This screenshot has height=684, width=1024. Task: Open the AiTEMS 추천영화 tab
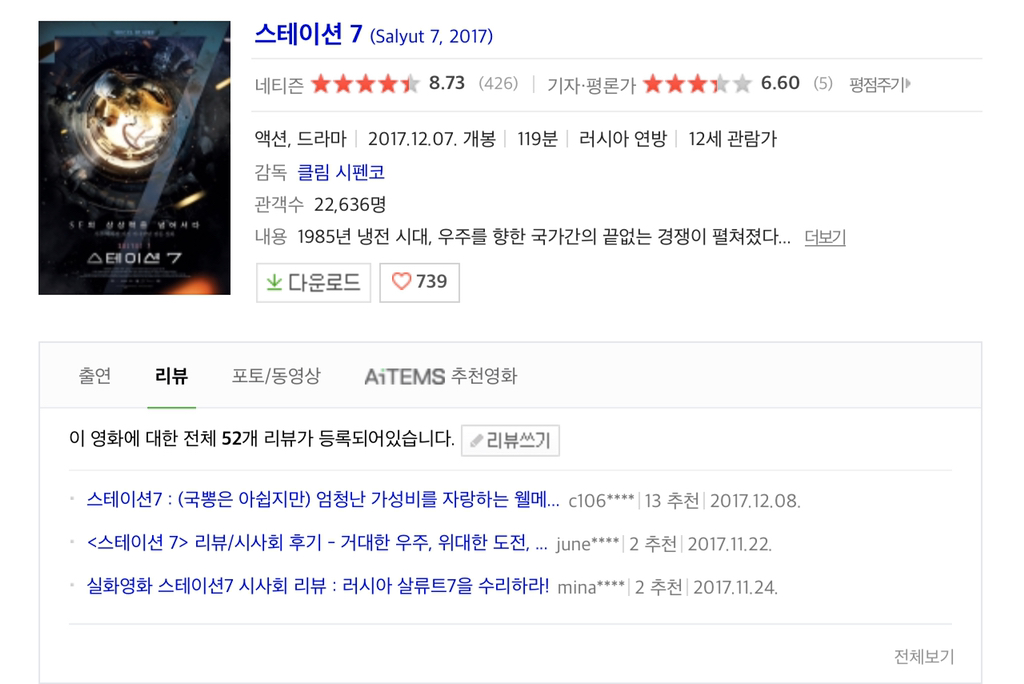click(x=441, y=376)
